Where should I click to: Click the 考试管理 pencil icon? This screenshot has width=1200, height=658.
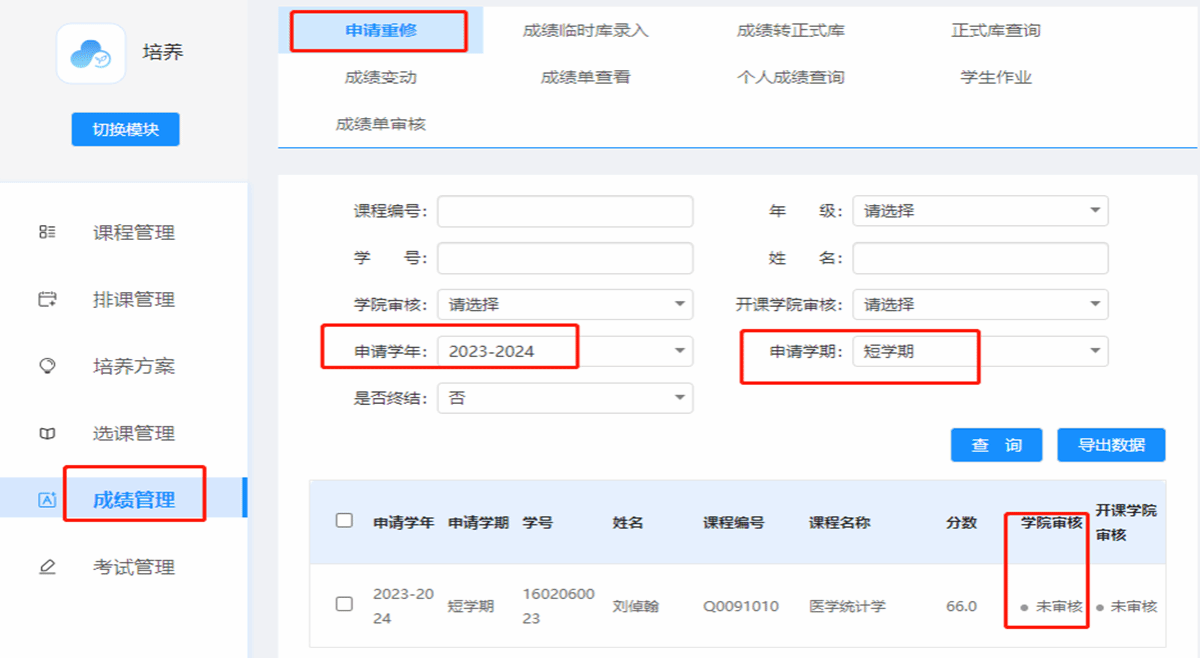click(47, 567)
